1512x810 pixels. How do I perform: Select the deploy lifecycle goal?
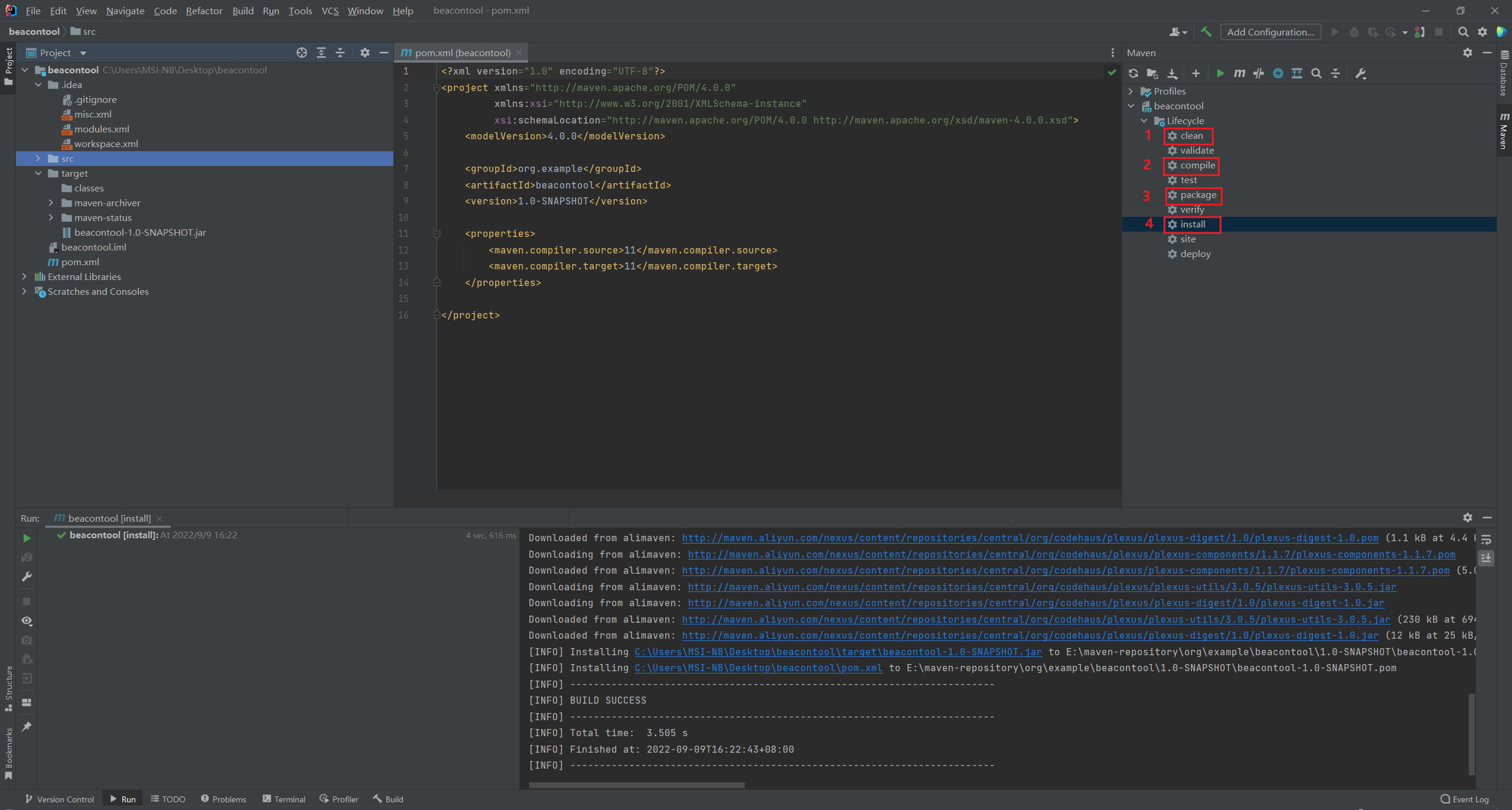click(1195, 254)
